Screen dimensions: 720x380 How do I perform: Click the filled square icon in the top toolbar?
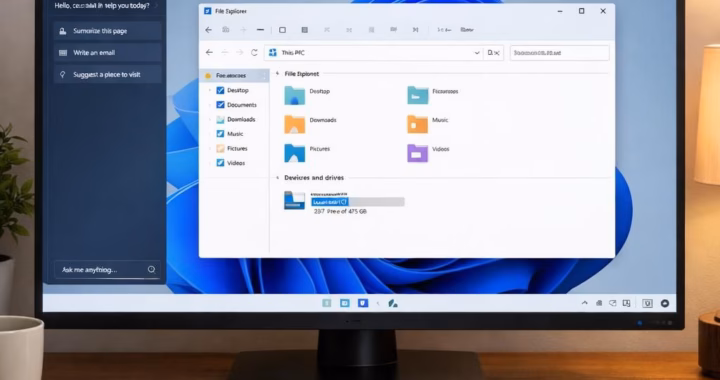tap(304, 30)
